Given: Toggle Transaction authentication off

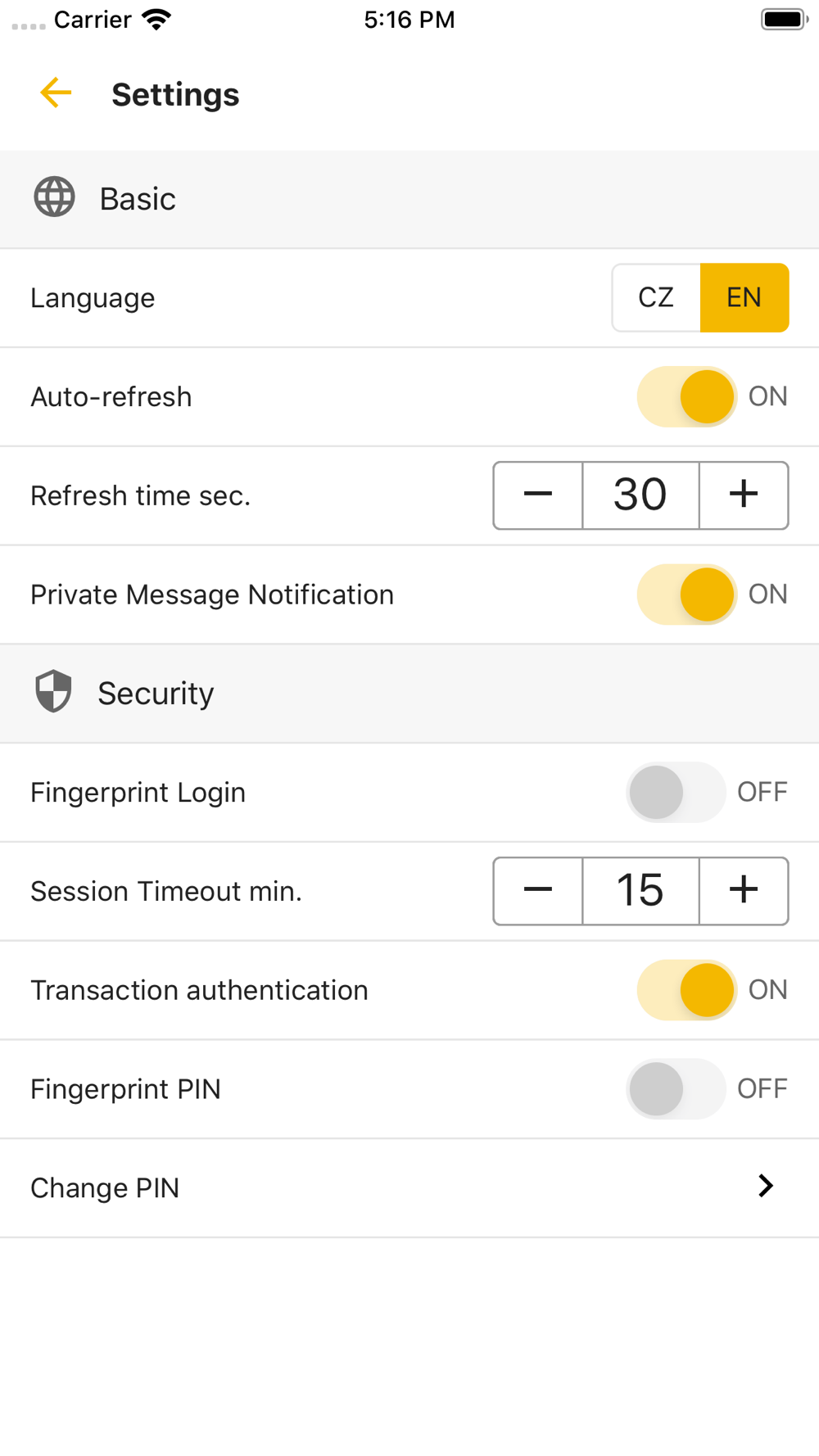Looking at the screenshot, I should point(687,990).
